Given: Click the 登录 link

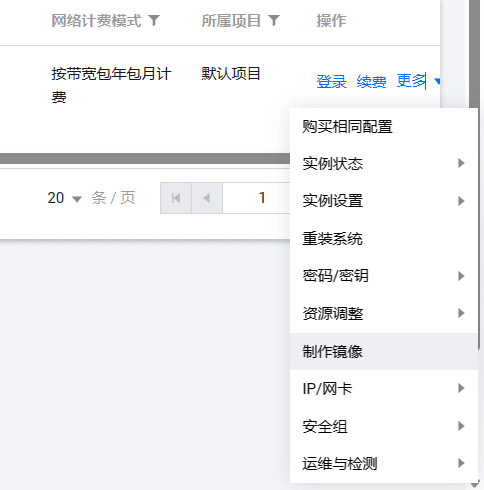Looking at the screenshot, I should [x=331, y=81].
